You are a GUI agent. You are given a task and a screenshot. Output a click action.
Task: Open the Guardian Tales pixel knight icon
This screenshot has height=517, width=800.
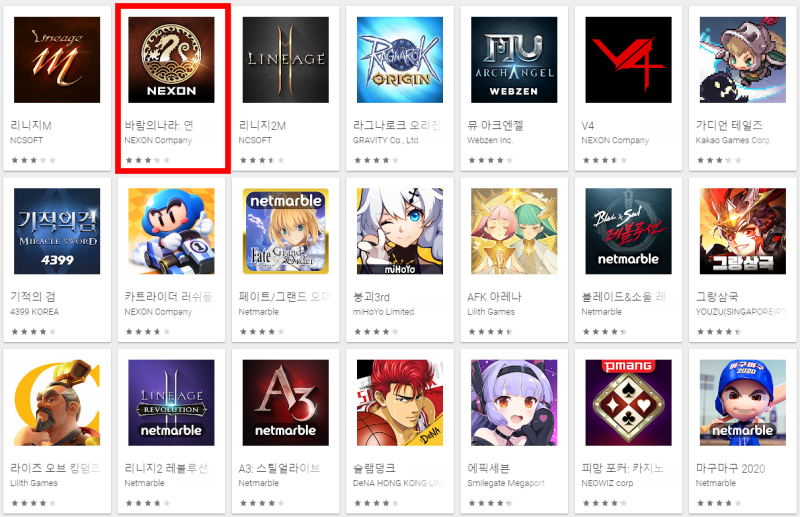click(743, 60)
